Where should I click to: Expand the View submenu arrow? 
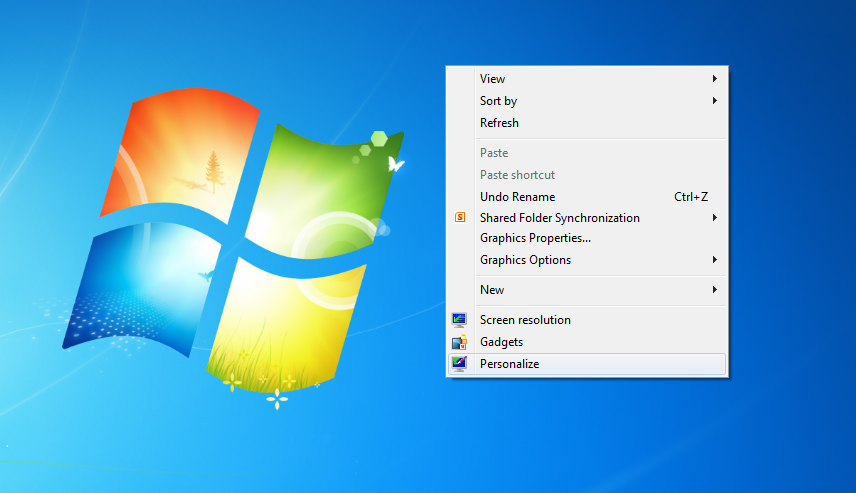714,79
